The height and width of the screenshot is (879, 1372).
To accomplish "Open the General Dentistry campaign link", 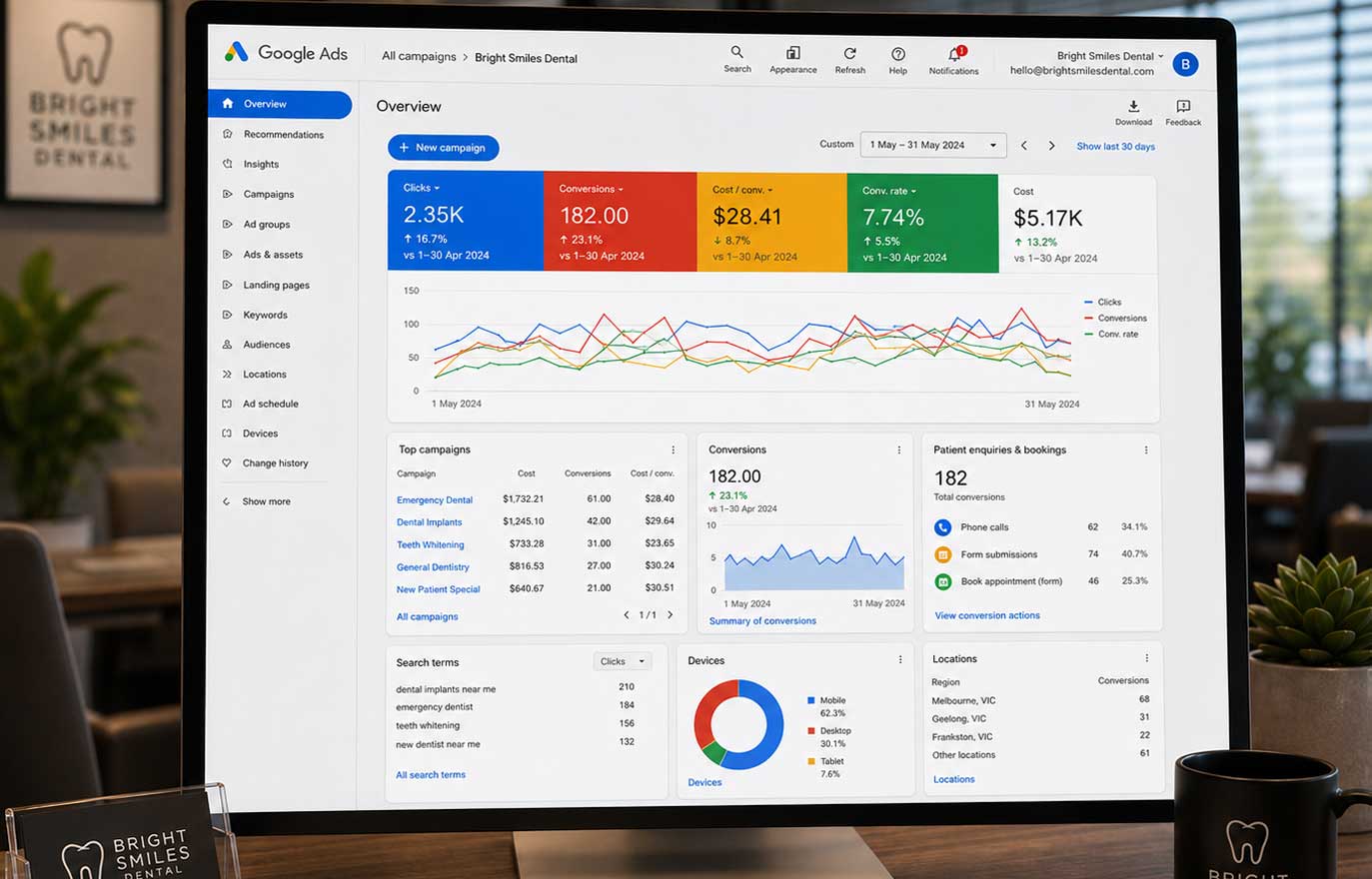I will (x=433, y=567).
